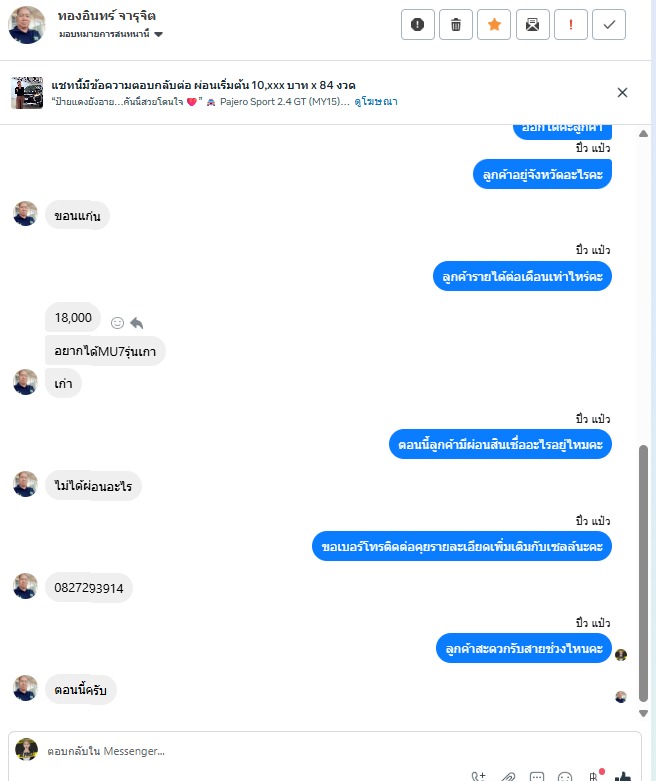This screenshot has height=781, width=656.
Task: Open the assign conversation dropdown
Action: click(111, 34)
